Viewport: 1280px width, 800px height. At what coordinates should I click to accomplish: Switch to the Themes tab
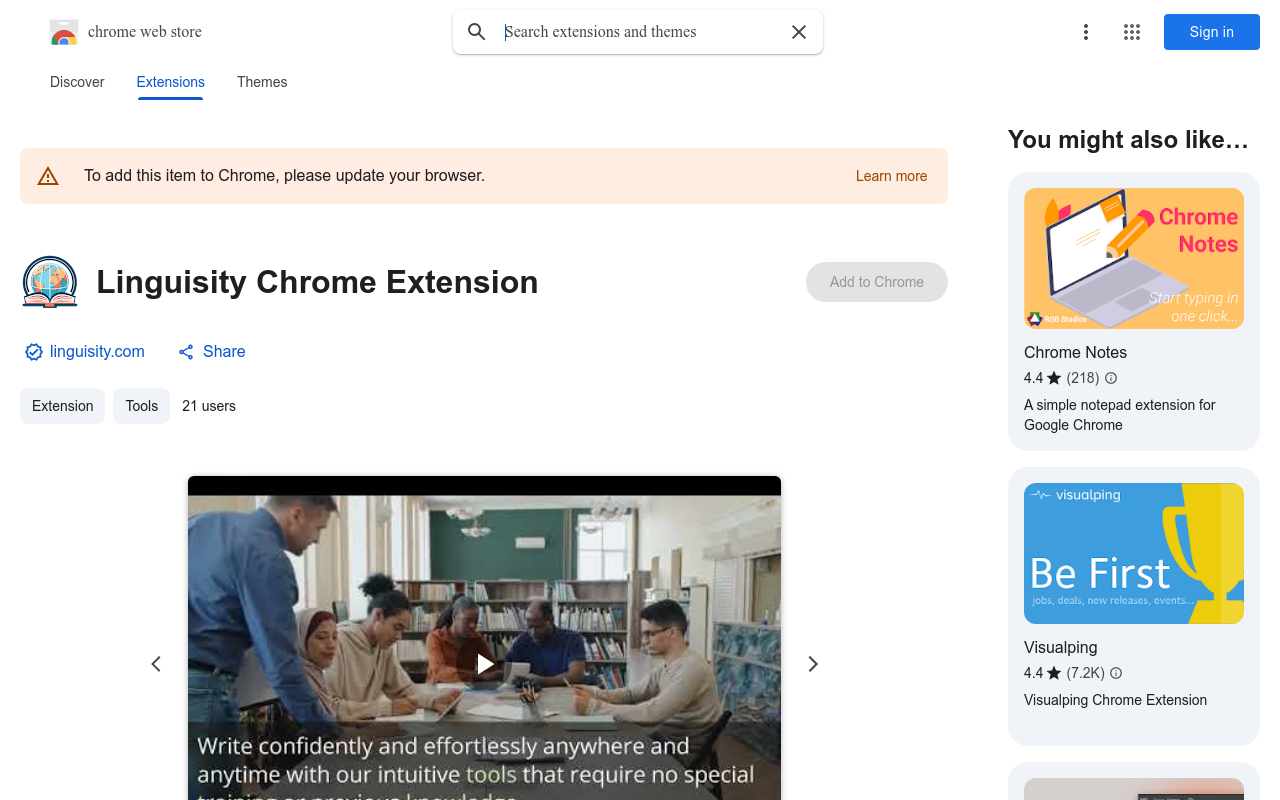click(x=262, y=82)
